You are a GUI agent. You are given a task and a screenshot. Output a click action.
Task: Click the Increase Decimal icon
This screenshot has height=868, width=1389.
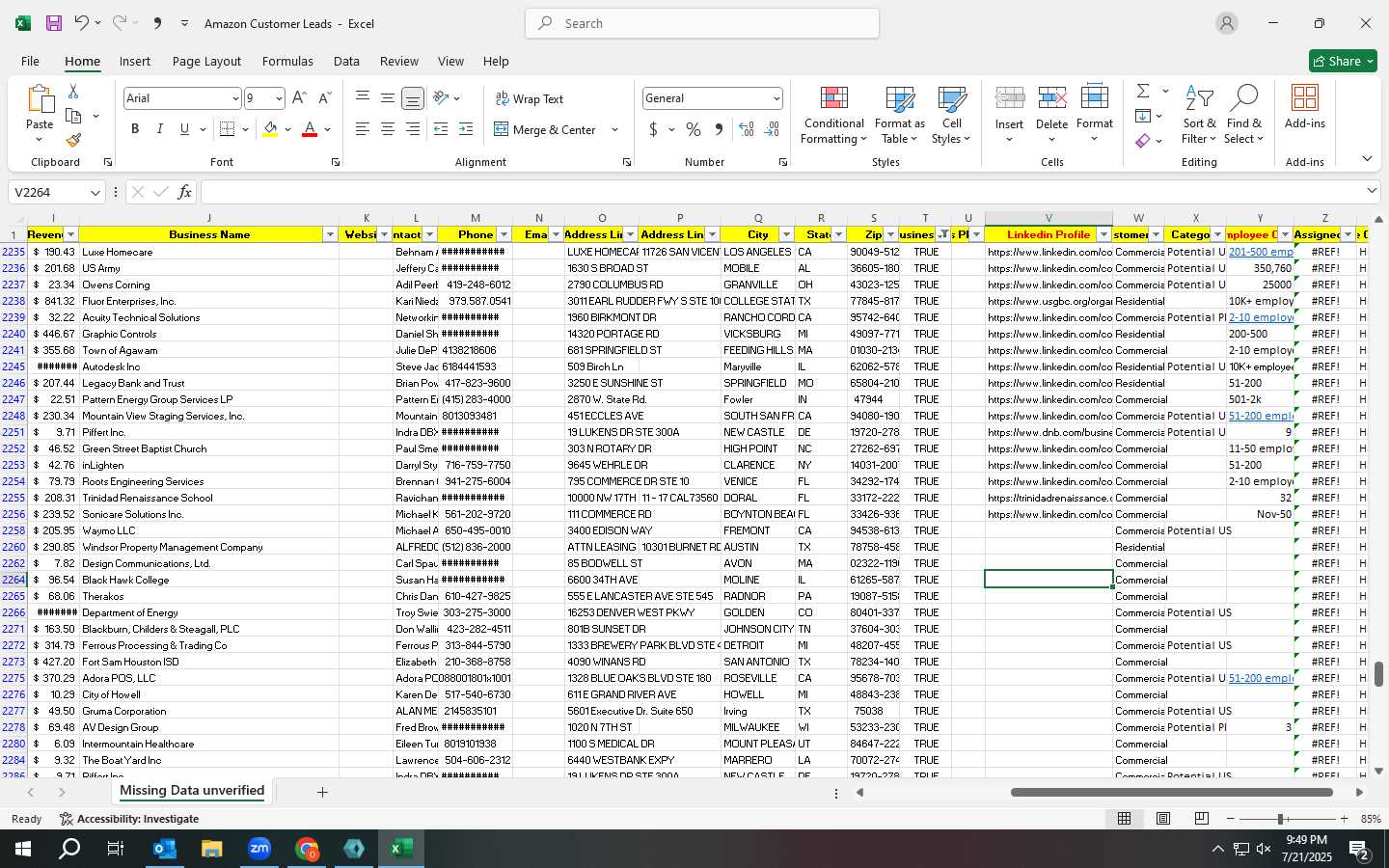[x=747, y=129]
